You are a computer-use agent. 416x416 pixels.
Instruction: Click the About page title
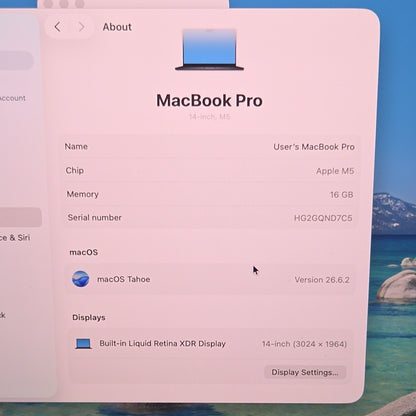click(x=117, y=27)
